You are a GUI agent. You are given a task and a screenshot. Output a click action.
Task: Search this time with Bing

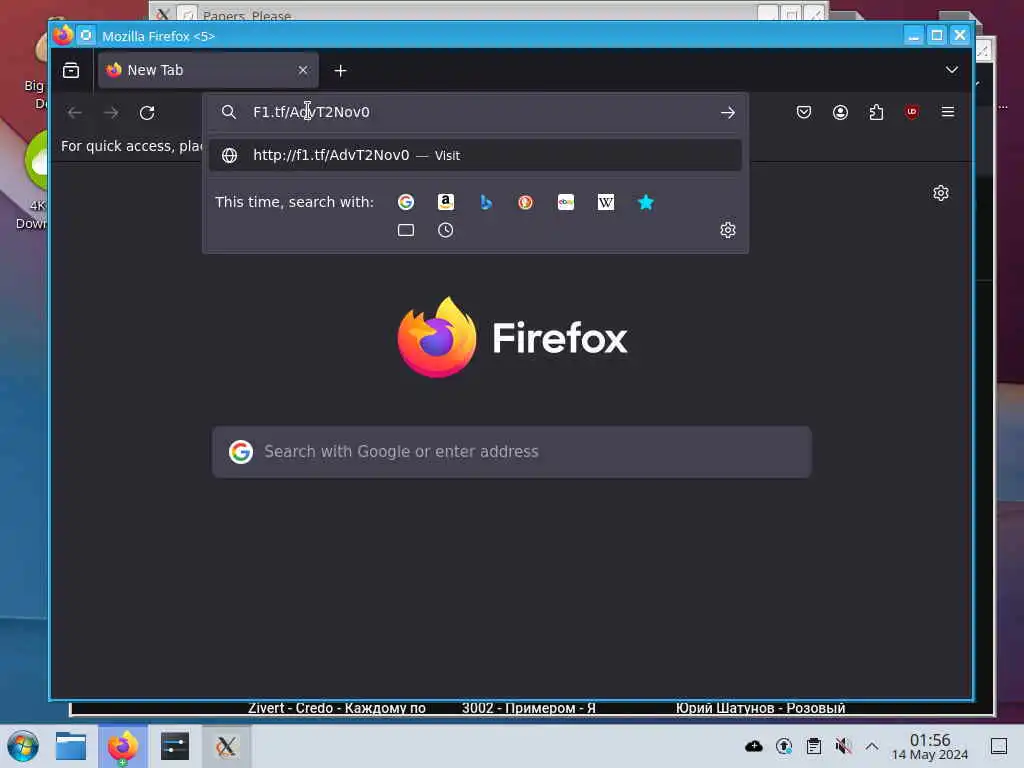tap(486, 202)
